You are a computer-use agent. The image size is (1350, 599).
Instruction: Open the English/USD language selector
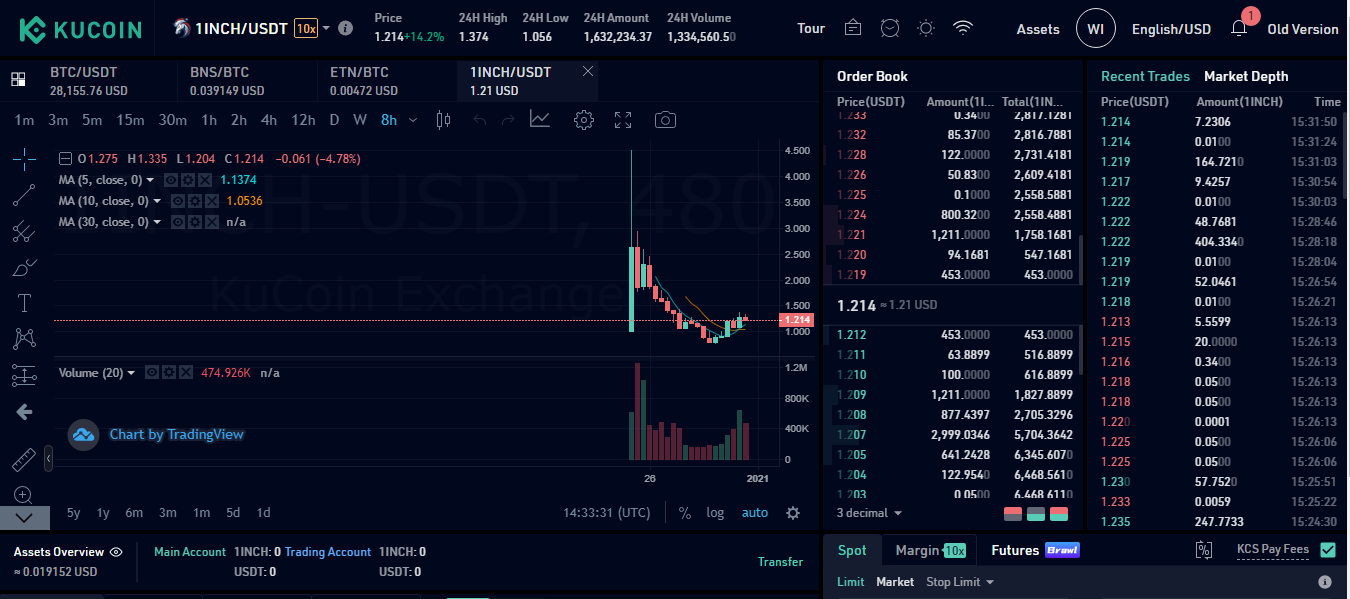point(1171,29)
